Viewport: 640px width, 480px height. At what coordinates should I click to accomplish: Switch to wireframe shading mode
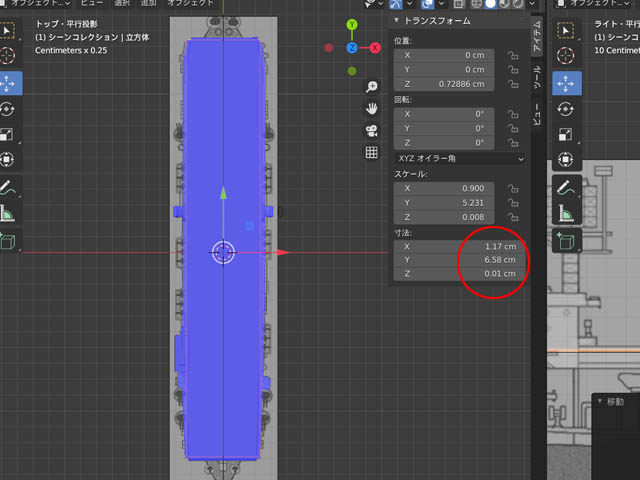tap(476, 4)
